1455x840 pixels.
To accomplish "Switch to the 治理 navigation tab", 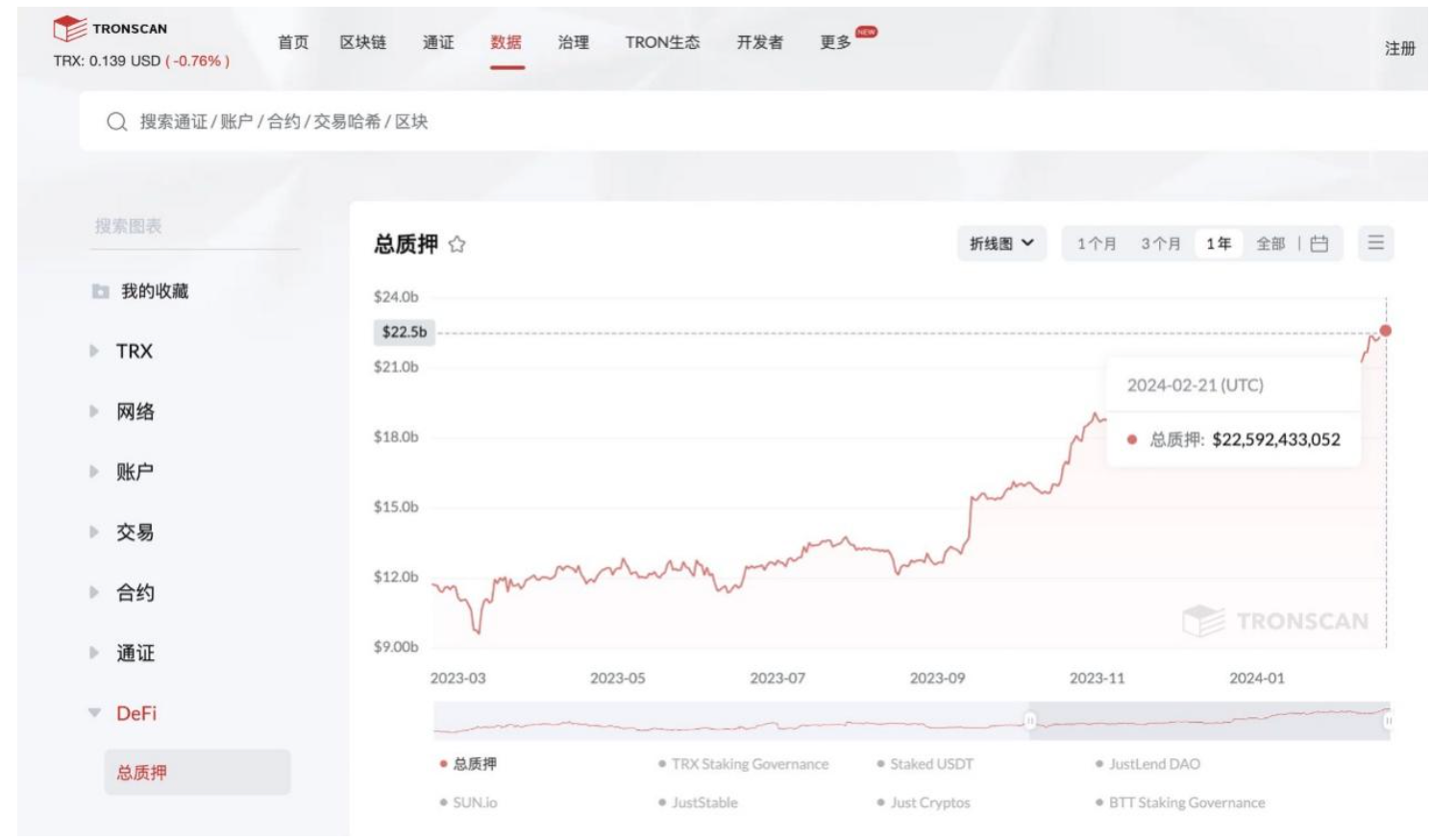I will point(574,42).
